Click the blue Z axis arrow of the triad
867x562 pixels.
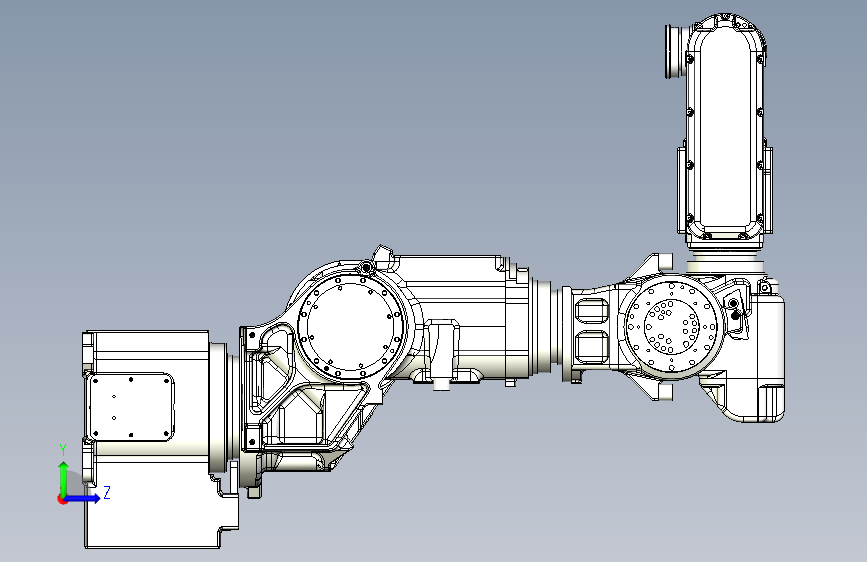point(83,498)
